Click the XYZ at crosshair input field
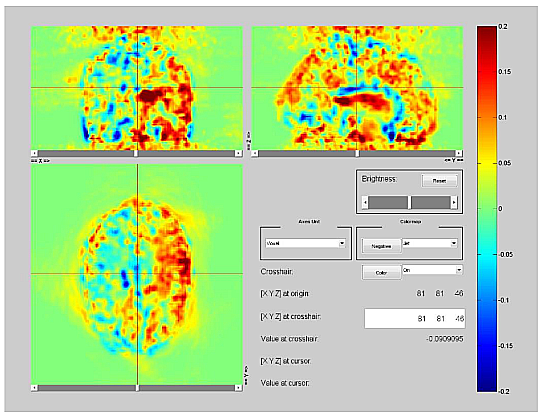The width and height of the screenshot is (544, 419). click(415, 318)
